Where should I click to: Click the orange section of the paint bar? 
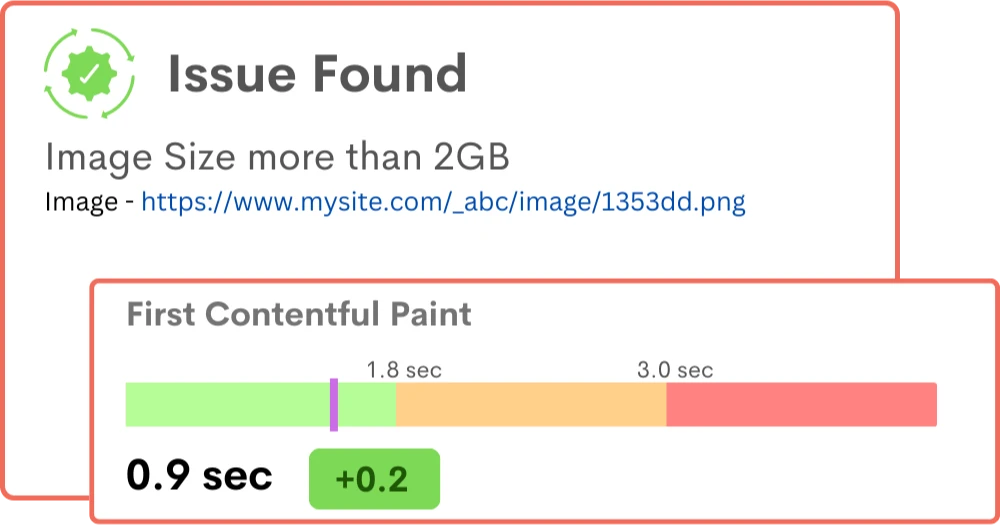[x=530, y=405]
